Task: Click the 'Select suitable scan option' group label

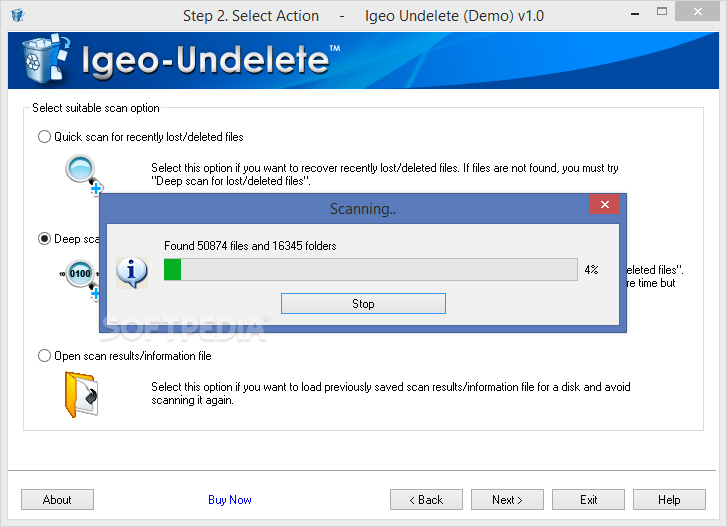Action: pyautogui.click(x=96, y=108)
